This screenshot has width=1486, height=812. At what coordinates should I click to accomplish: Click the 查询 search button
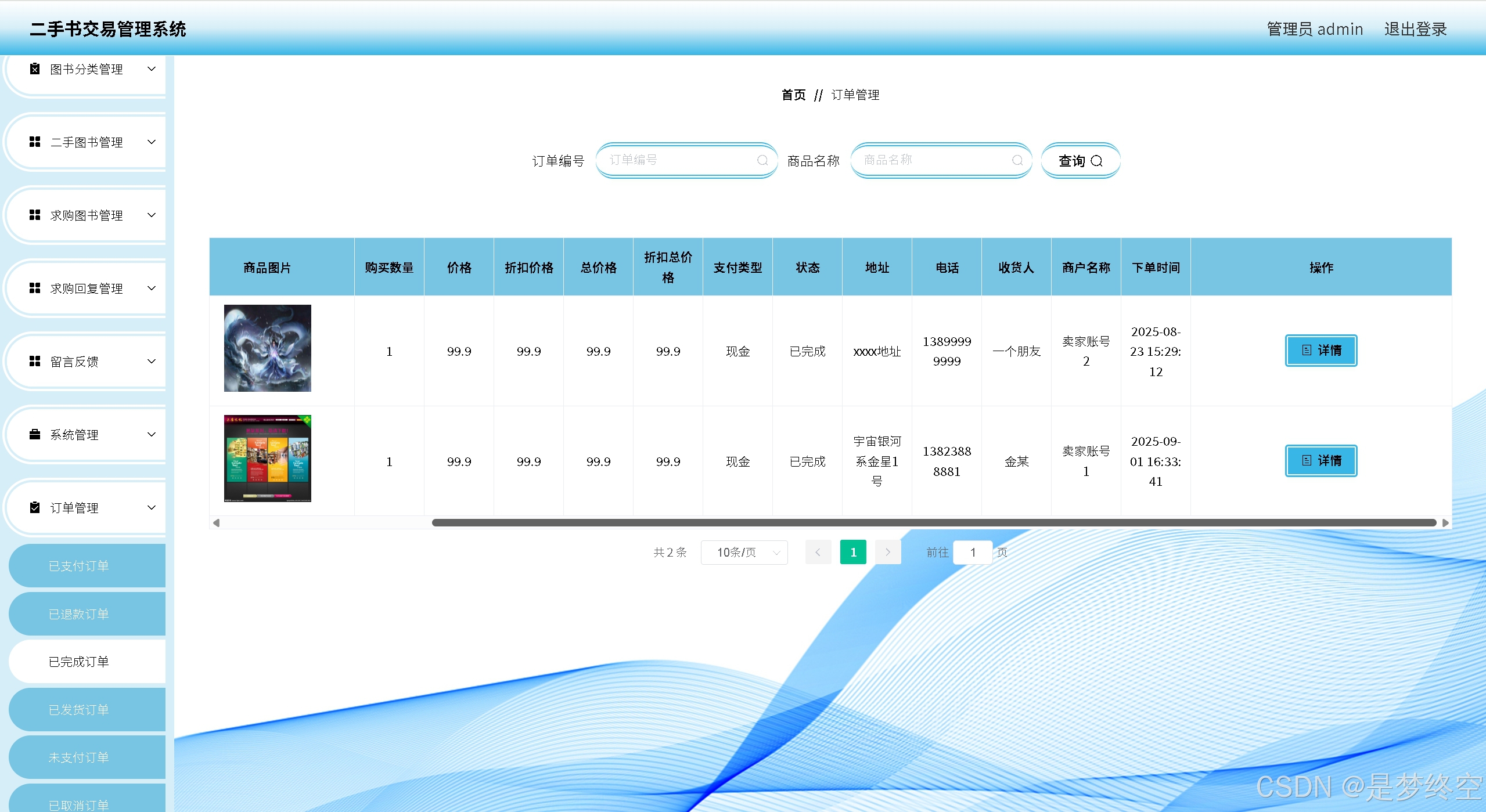[x=1080, y=161]
